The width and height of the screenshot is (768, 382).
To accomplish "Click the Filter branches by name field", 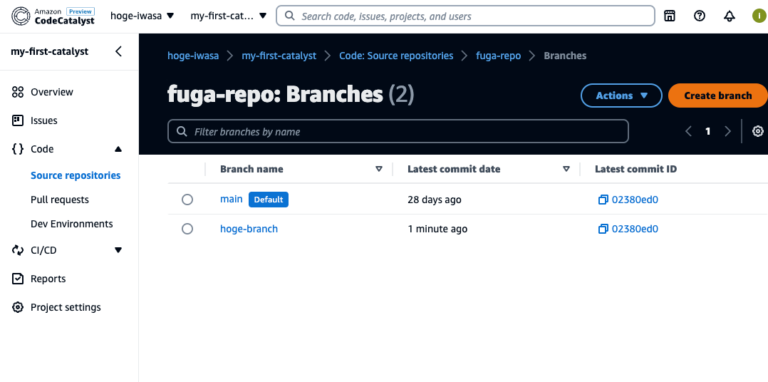I will click(x=398, y=131).
